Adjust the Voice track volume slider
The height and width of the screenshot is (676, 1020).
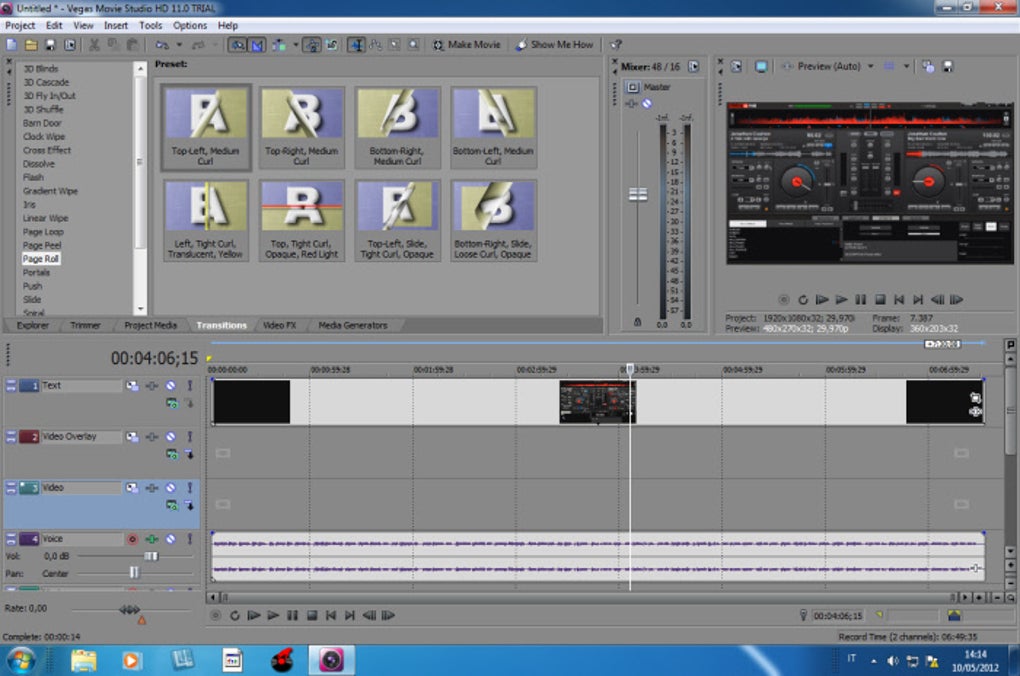pyautogui.click(x=151, y=556)
